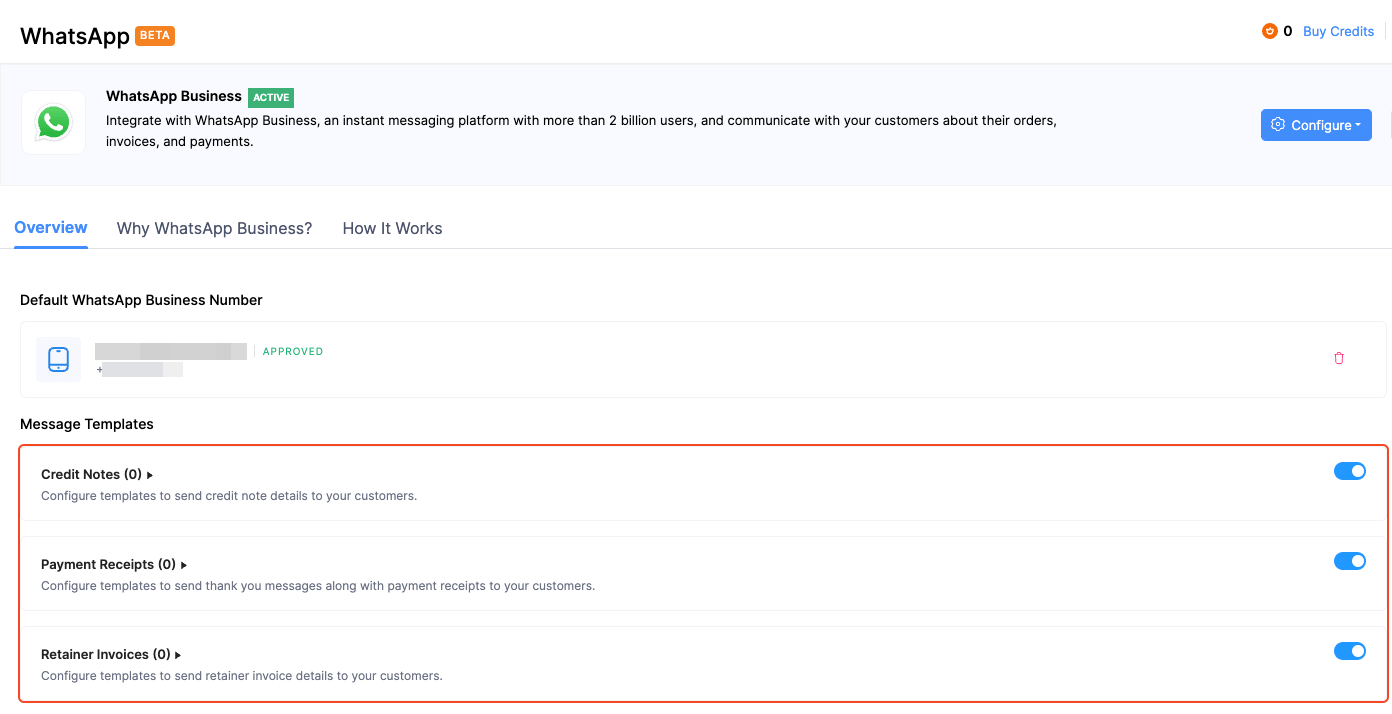Switch to Why WhatsApp Business? tab

pyautogui.click(x=214, y=228)
